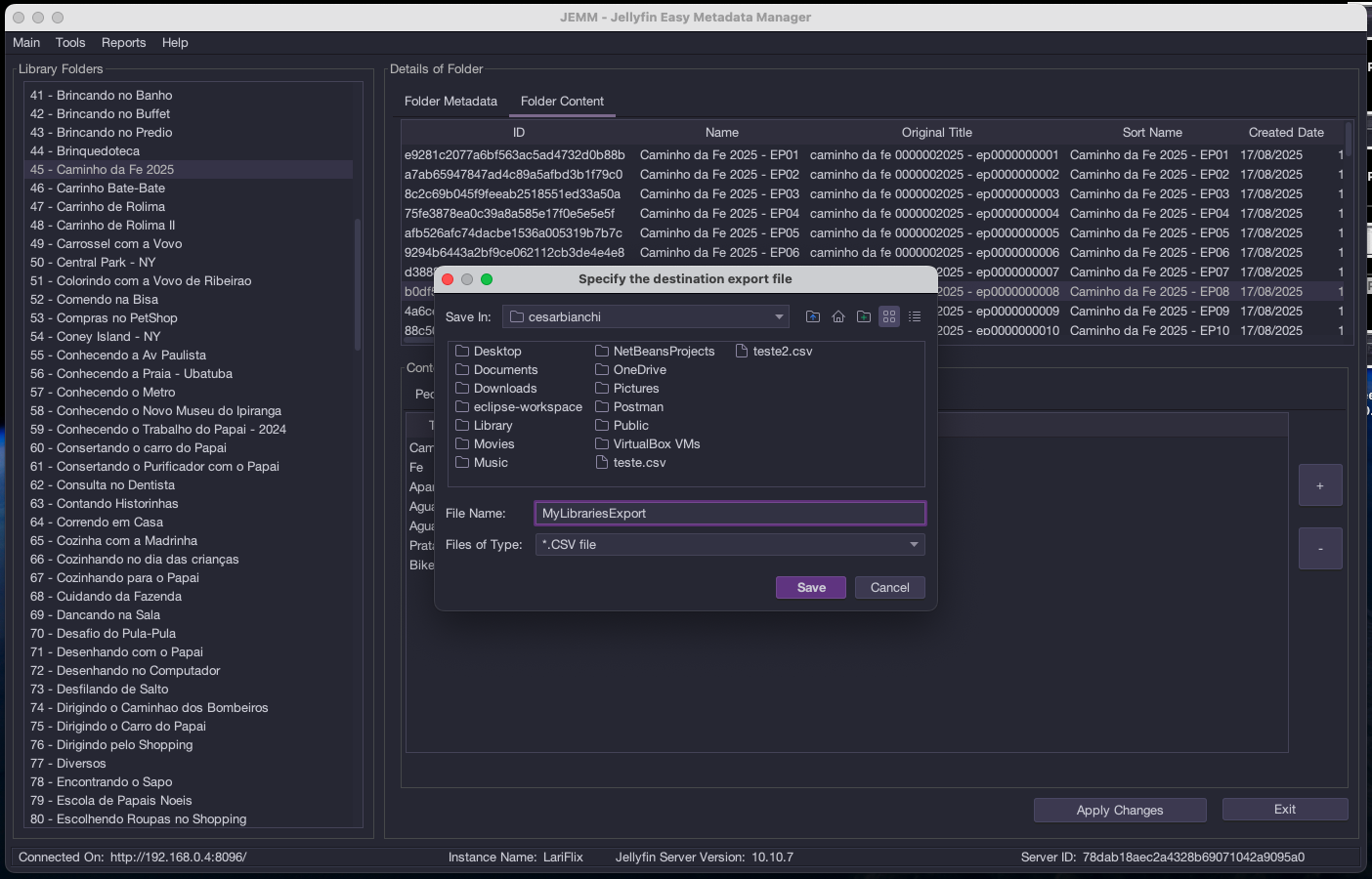Viewport: 1372px width, 879px height.
Task: Toggle the grid List view button
Action: [x=889, y=316]
